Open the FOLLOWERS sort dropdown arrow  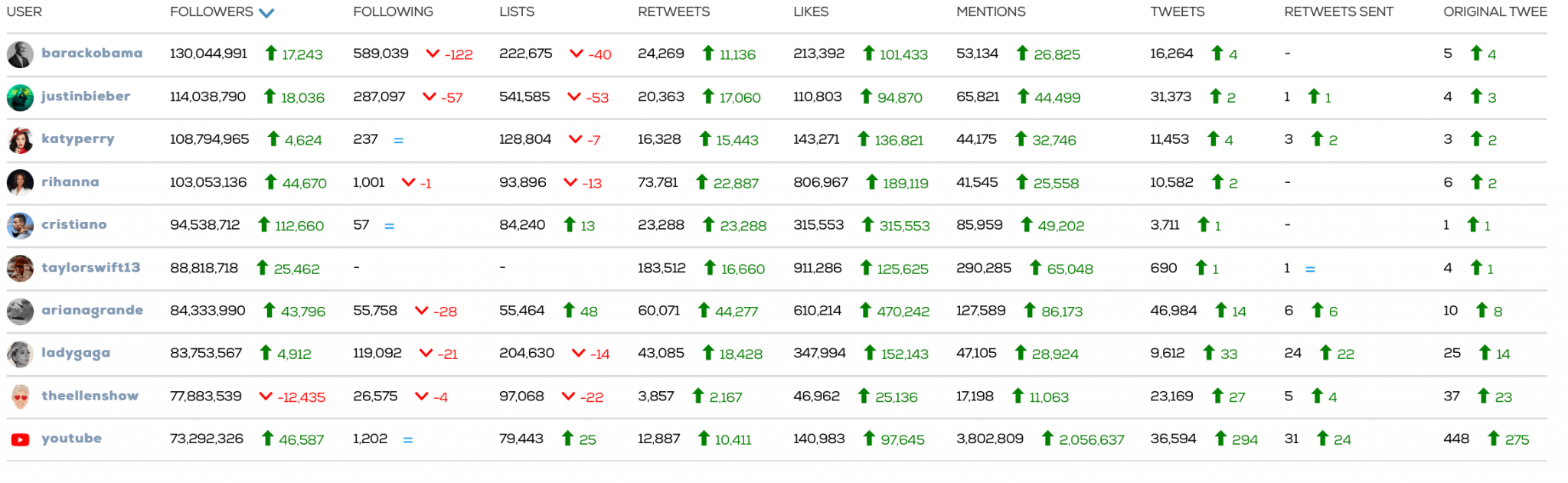[266, 12]
